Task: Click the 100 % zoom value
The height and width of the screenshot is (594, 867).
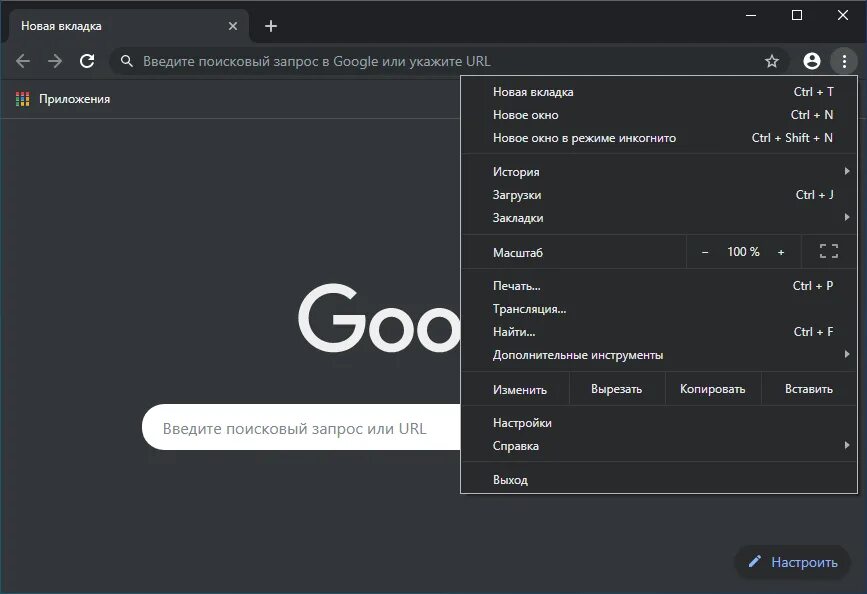Action: pyautogui.click(x=743, y=252)
